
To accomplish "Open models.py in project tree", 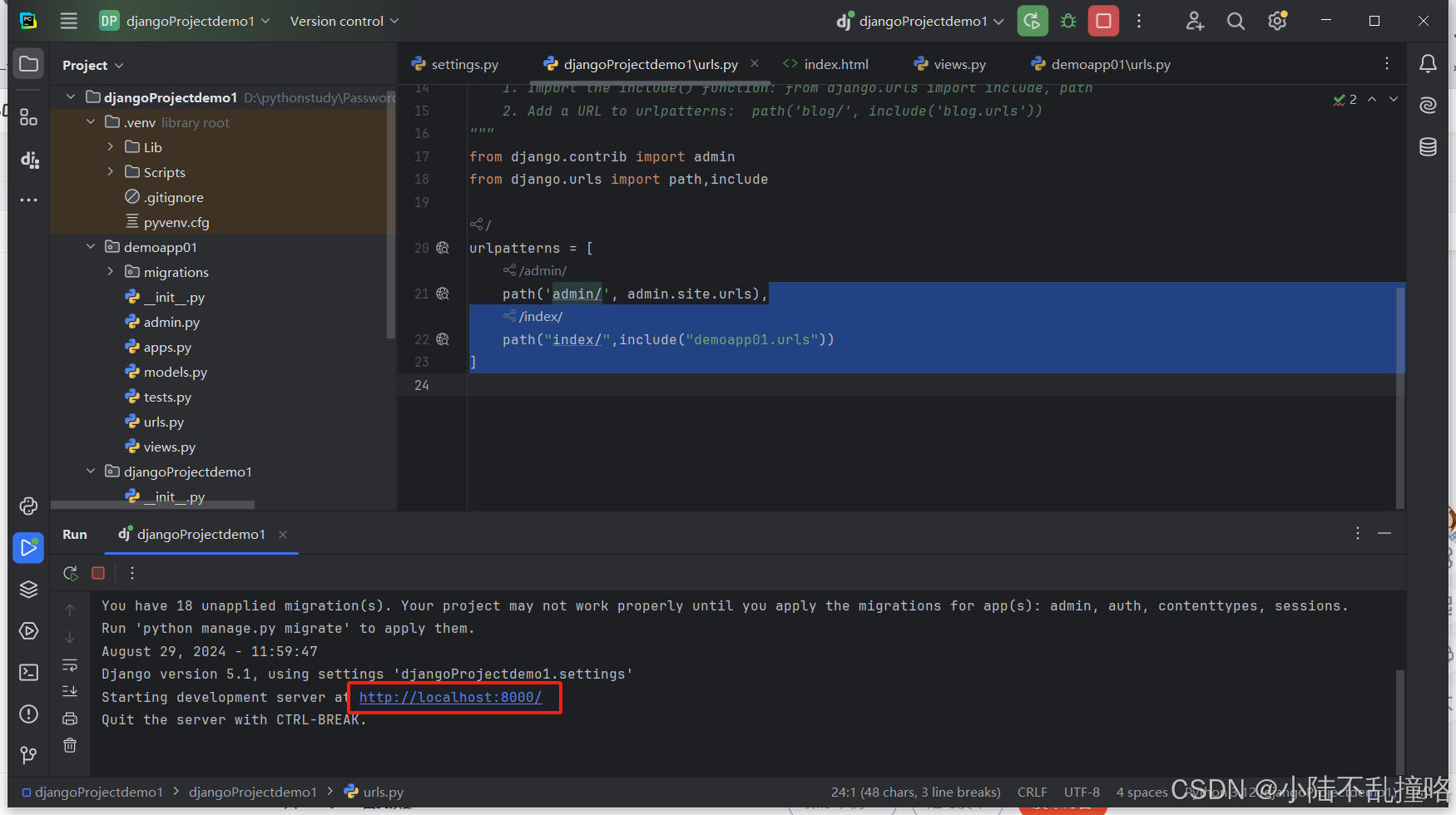I will (x=175, y=372).
